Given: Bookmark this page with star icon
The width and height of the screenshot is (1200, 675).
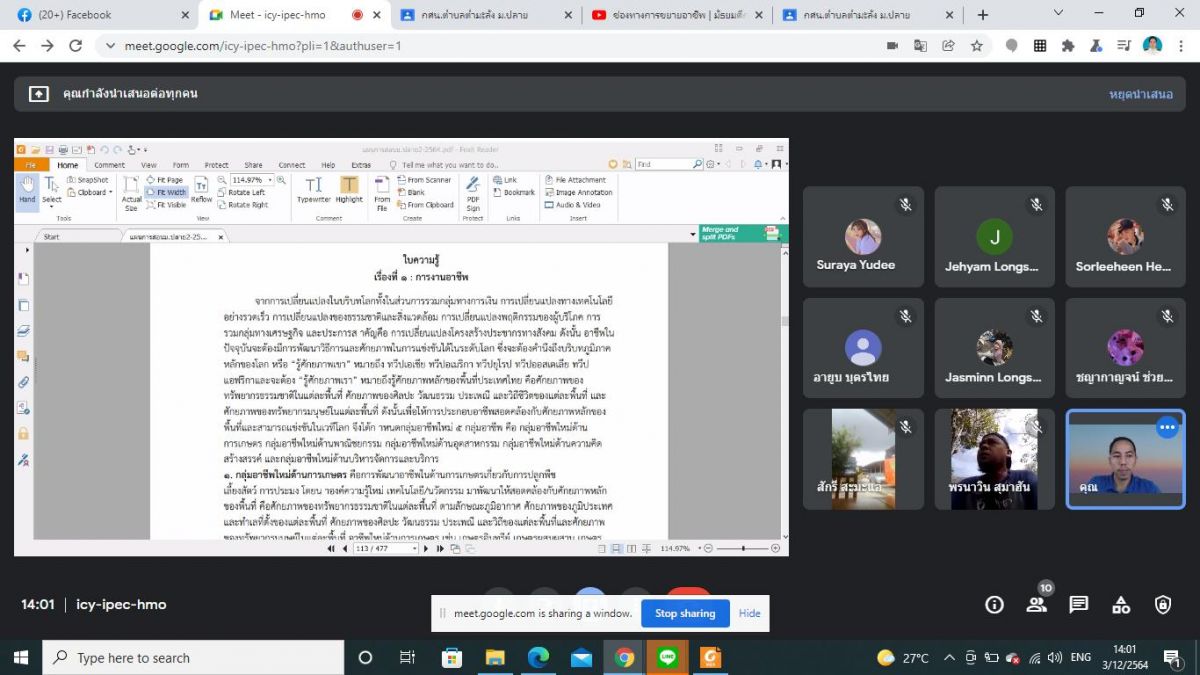Looking at the screenshot, I should pyautogui.click(x=976, y=46).
